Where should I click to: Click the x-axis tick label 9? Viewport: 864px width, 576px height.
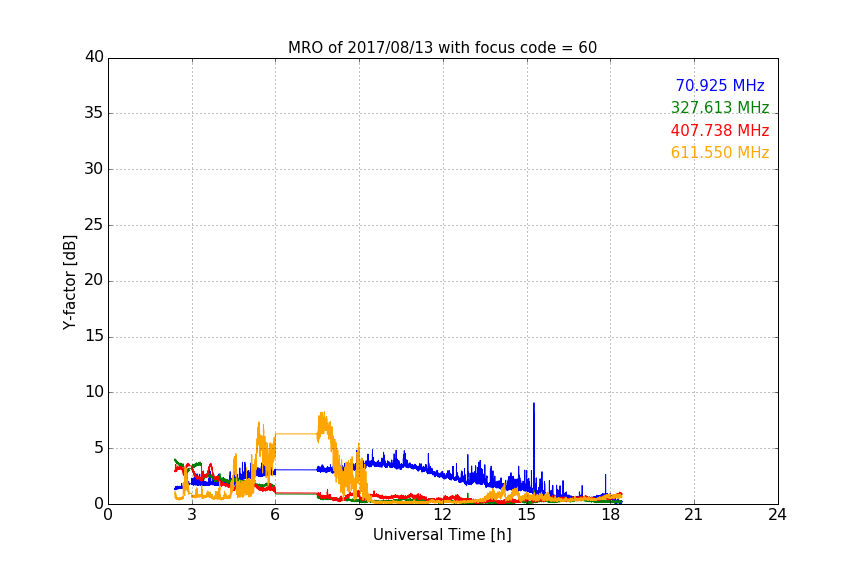[x=359, y=515]
